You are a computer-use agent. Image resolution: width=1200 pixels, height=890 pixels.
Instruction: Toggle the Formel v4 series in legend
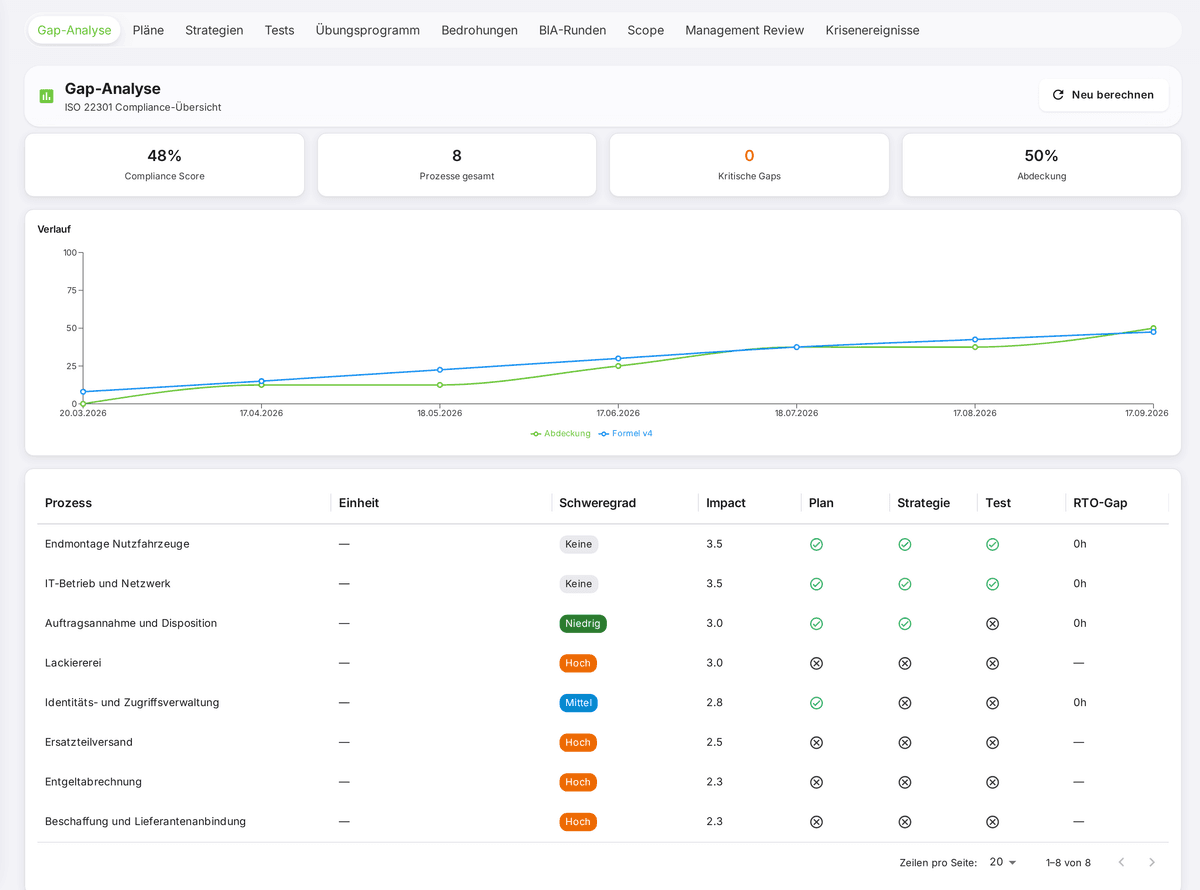point(625,434)
